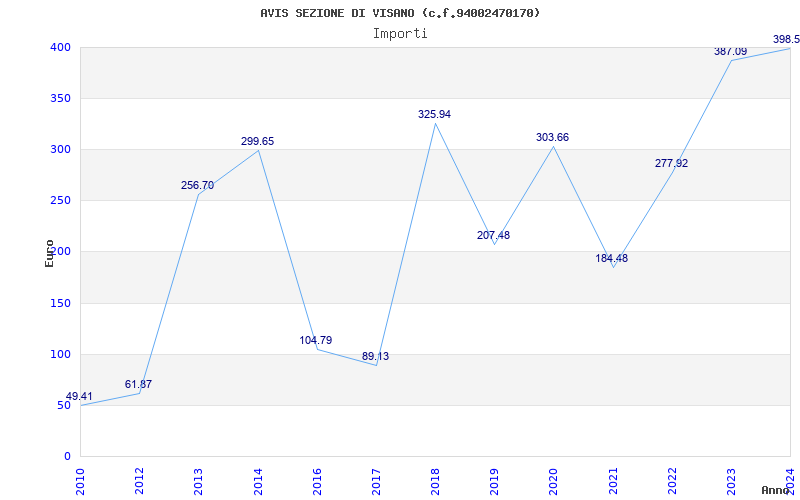Click the 2021 x-axis year label
Image resolution: width=800 pixels, height=500 pixels.
click(x=613, y=481)
